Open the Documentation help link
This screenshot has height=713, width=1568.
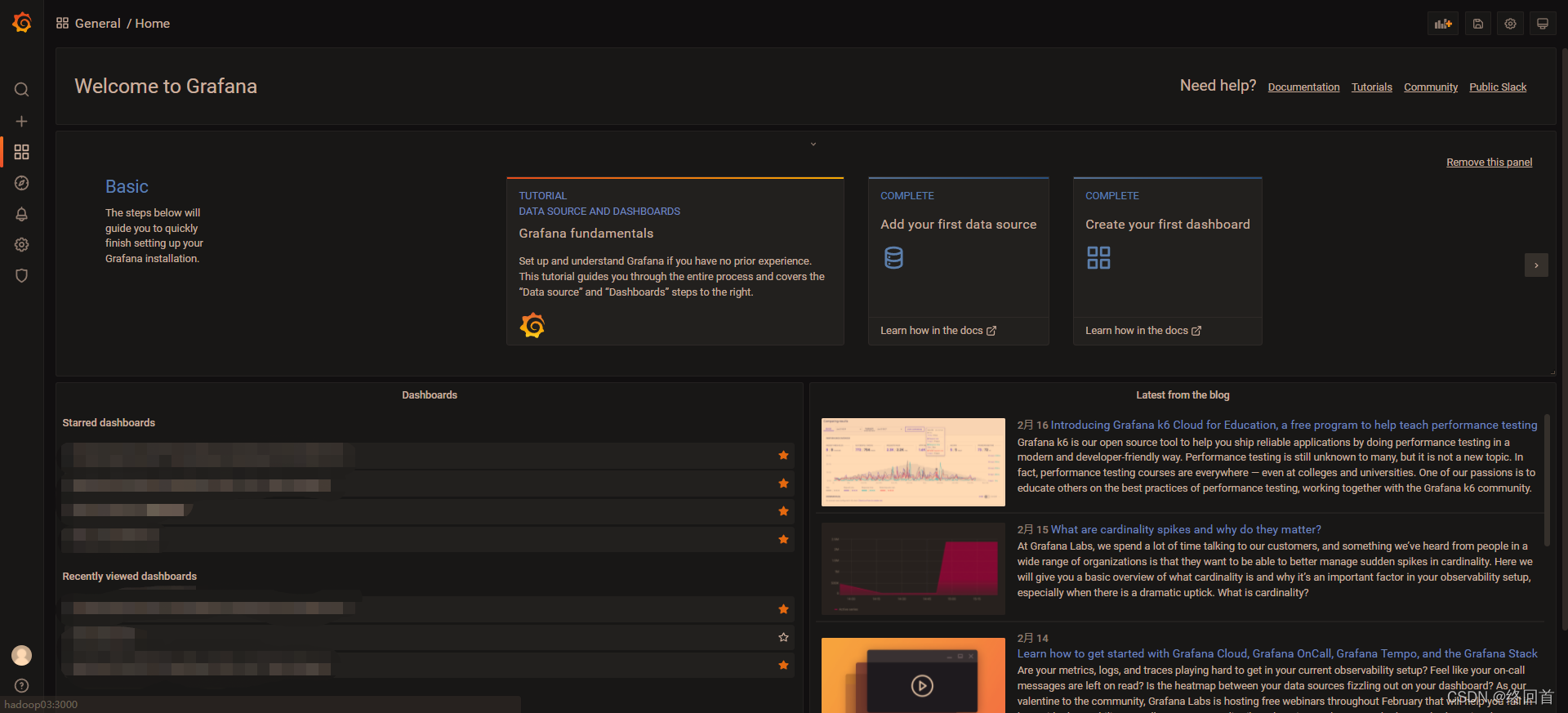pos(1303,87)
